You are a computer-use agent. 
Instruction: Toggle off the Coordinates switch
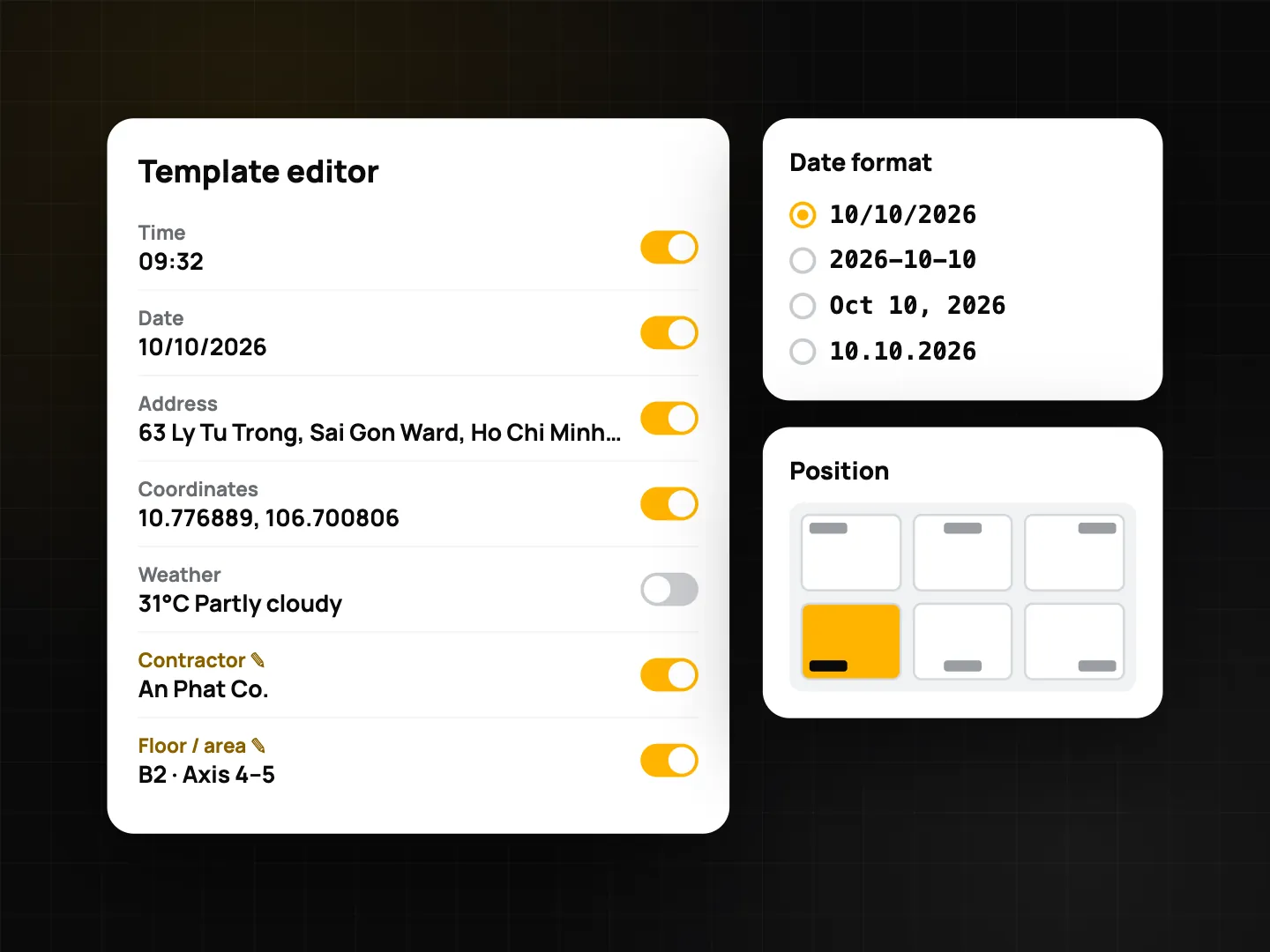click(669, 504)
